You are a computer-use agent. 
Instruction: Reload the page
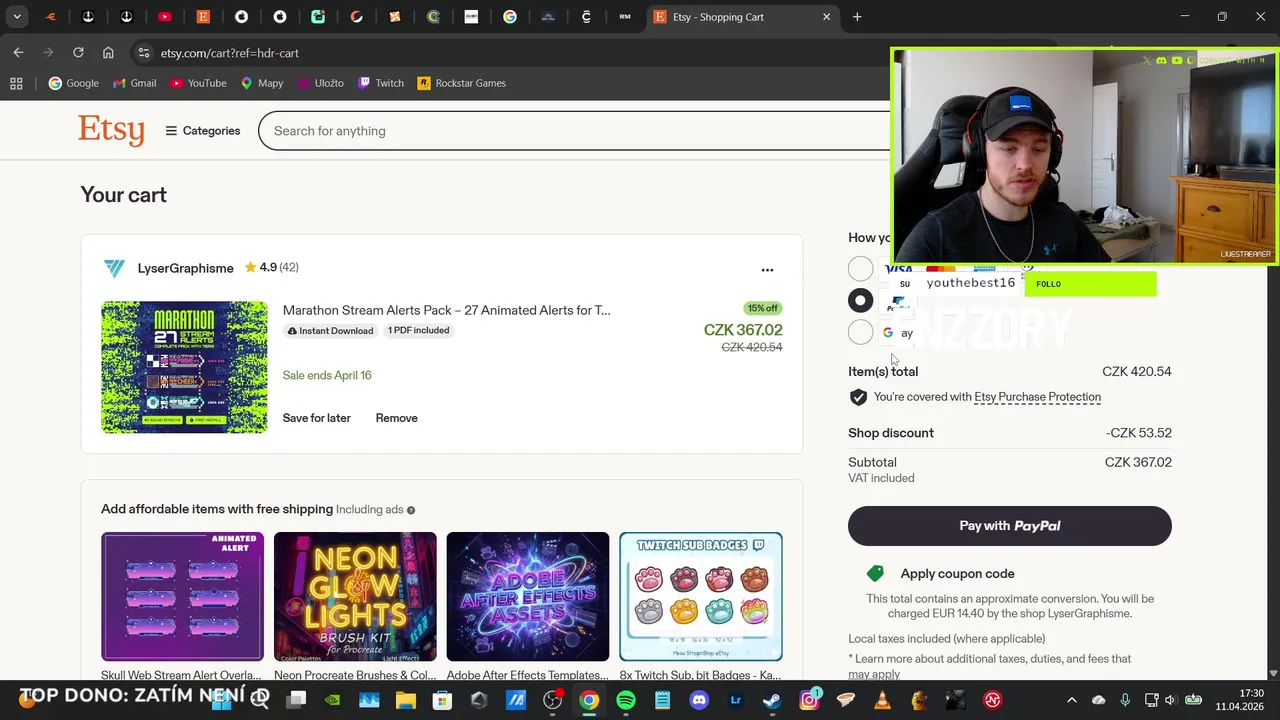click(x=78, y=52)
